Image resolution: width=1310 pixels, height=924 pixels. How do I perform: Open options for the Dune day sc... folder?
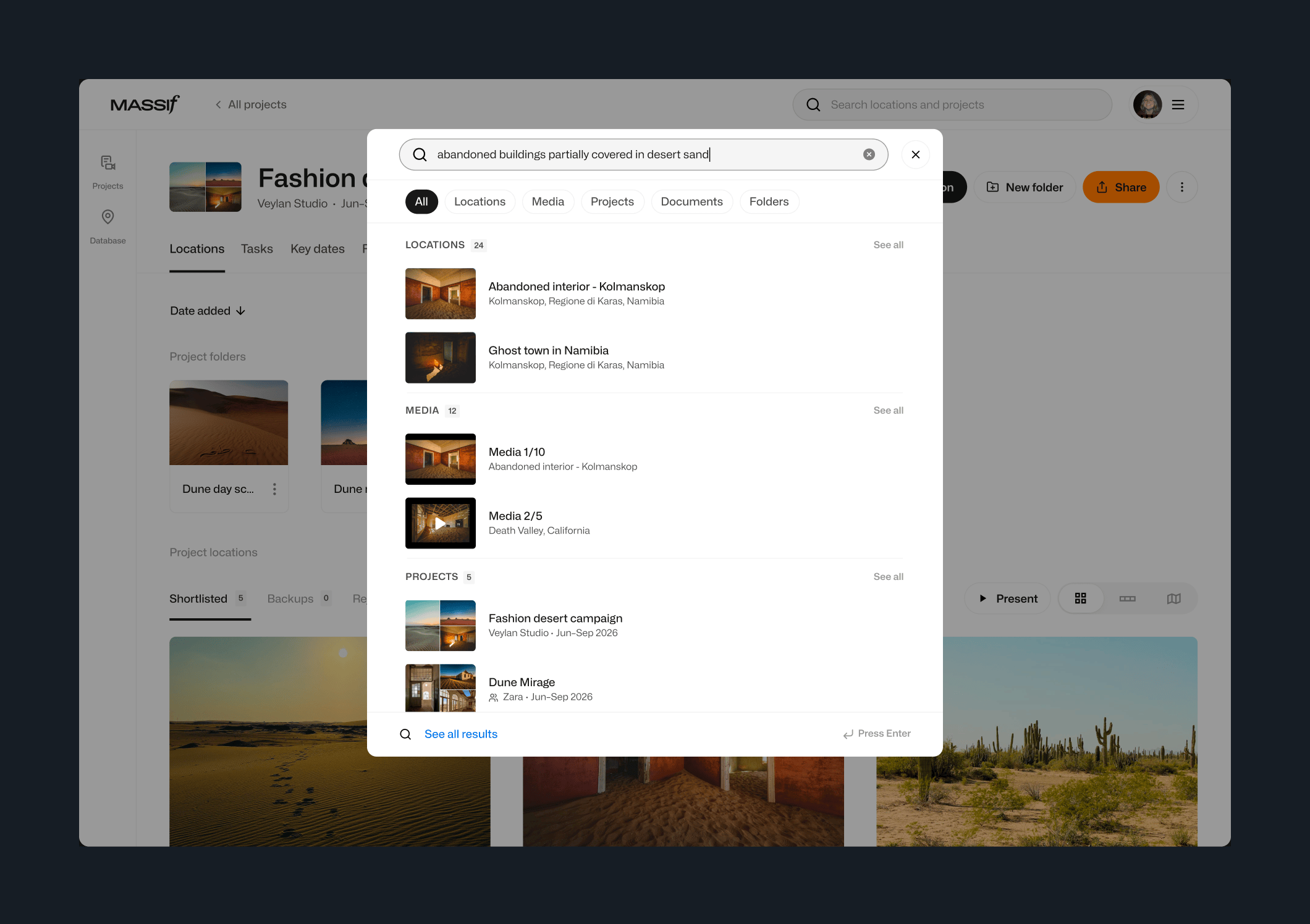pyautogui.click(x=274, y=489)
